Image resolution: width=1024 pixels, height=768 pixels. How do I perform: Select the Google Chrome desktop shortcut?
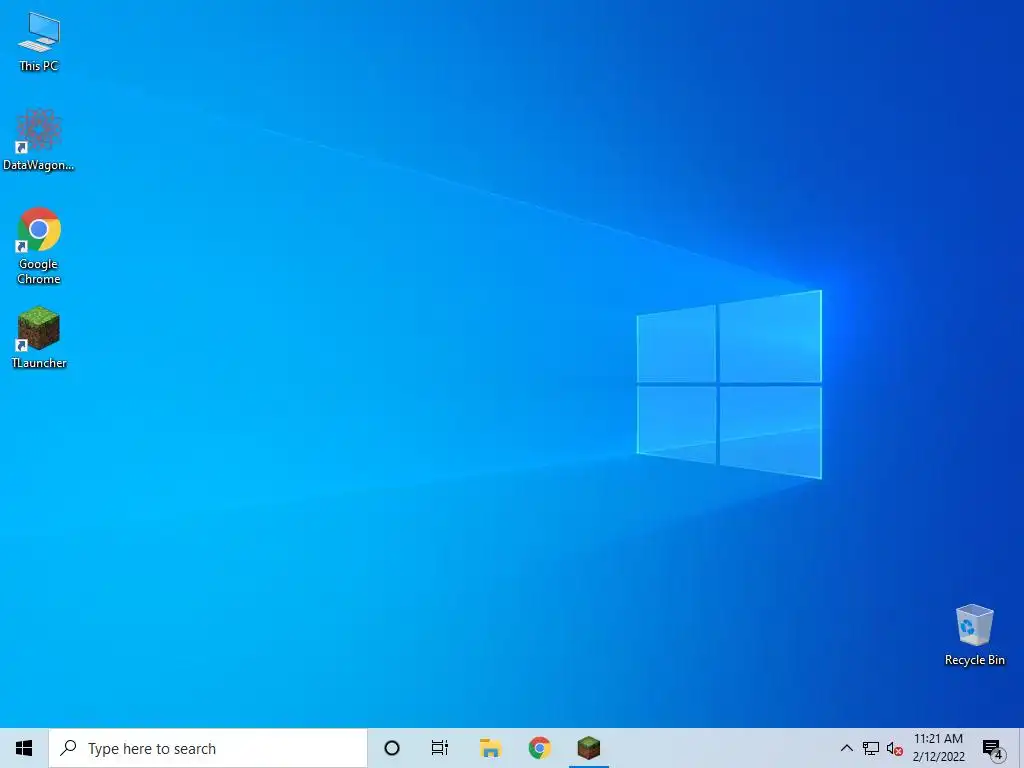tap(39, 246)
